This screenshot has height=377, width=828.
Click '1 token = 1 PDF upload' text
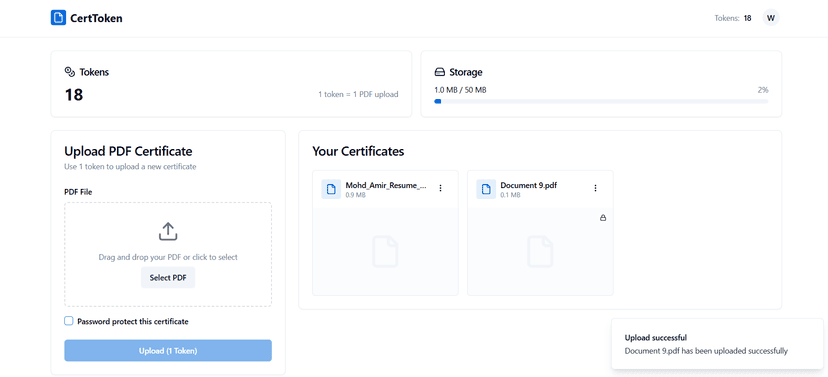[x=358, y=95]
